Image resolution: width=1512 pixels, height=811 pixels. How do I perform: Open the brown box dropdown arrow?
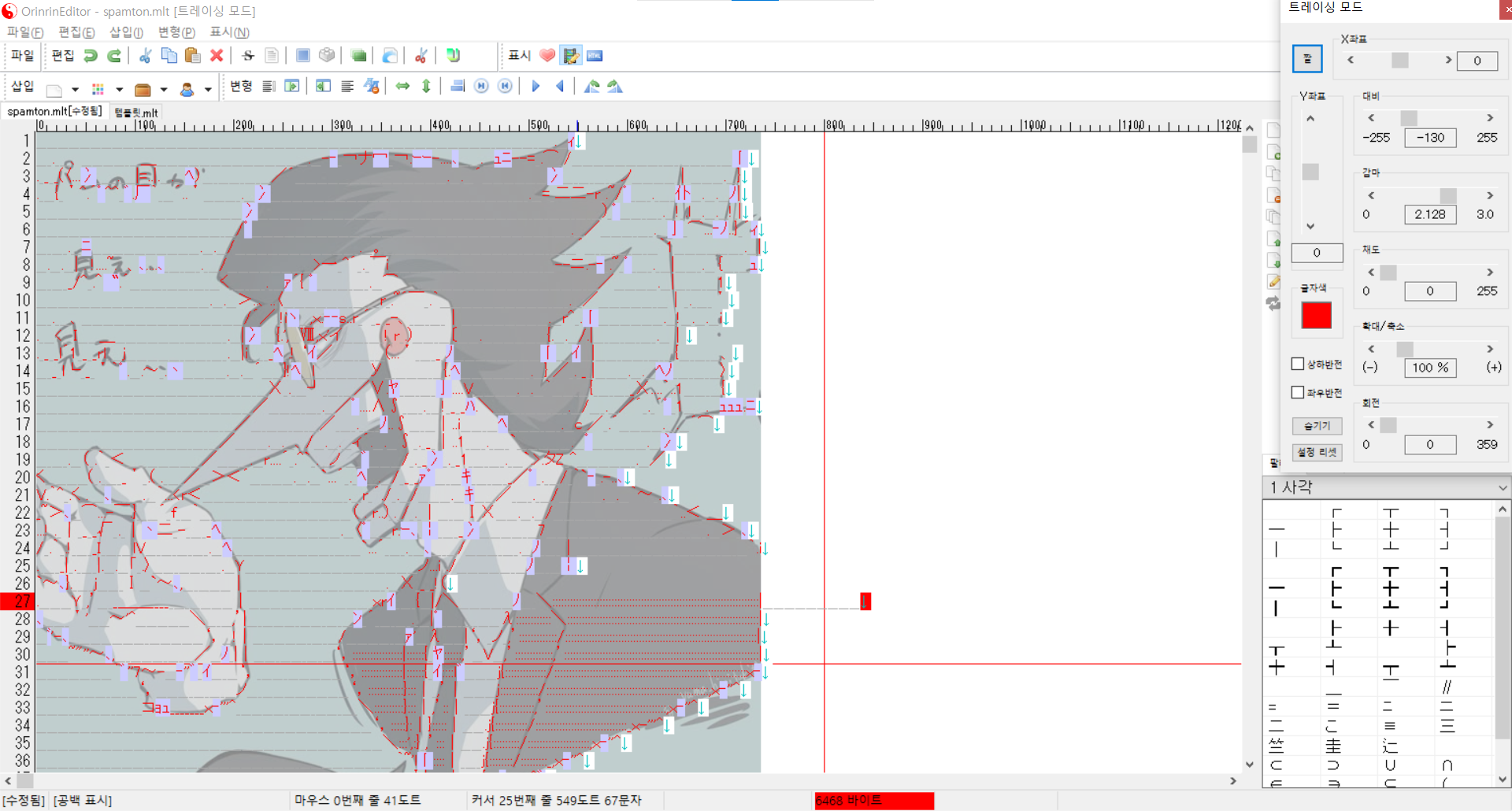(x=164, y=89)
